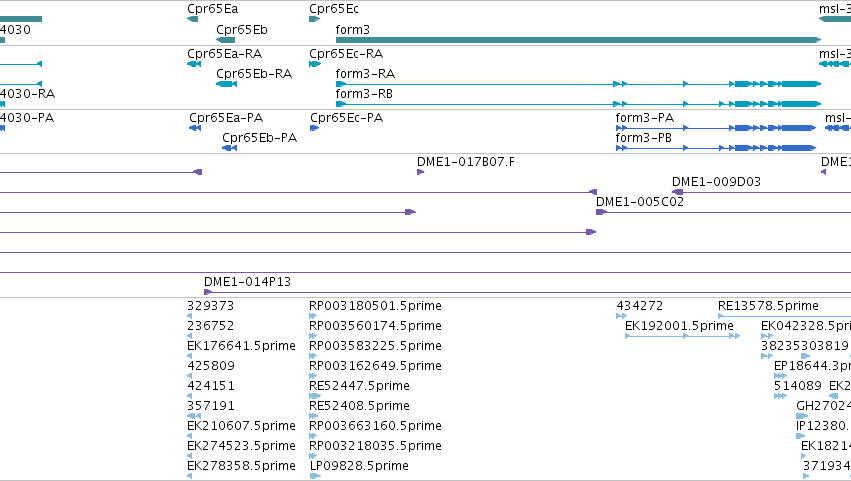The image size is (851, 481).
Task: Click the form3-PB protein feature
Action: pos(716,148)
